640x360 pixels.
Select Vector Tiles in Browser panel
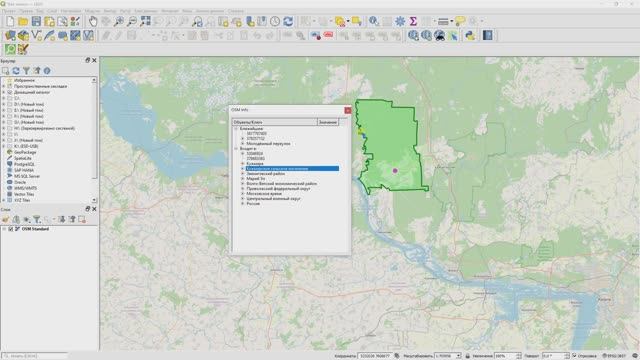[x=24, y=194]
